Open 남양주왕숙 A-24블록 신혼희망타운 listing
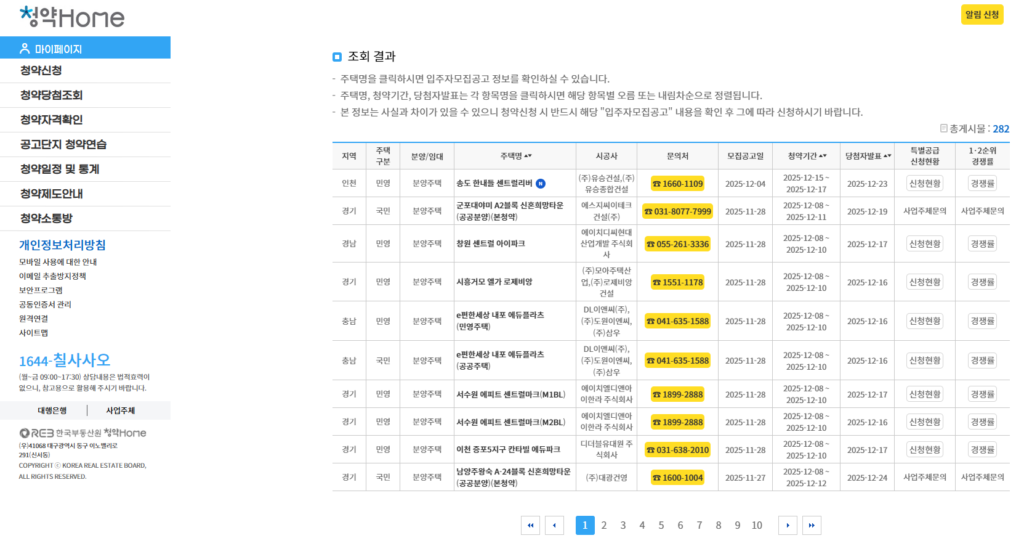 pos(513,477)
